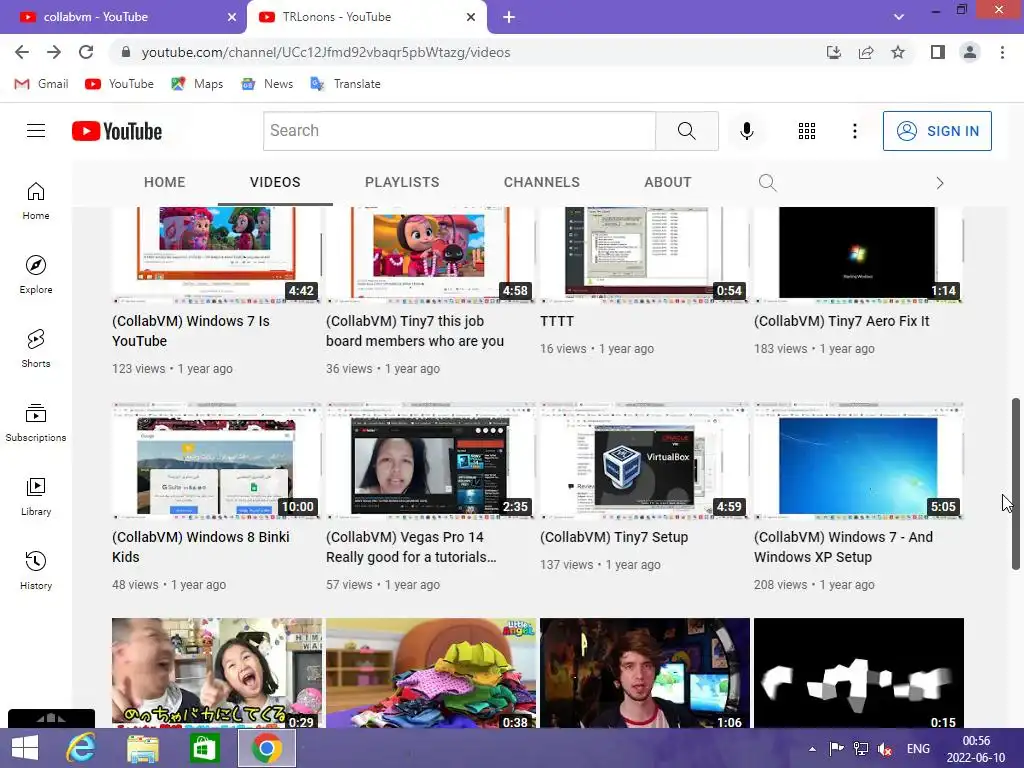Open the CHANNELS tab
The image size is (1024, 768).
click(x=541, y=182)
